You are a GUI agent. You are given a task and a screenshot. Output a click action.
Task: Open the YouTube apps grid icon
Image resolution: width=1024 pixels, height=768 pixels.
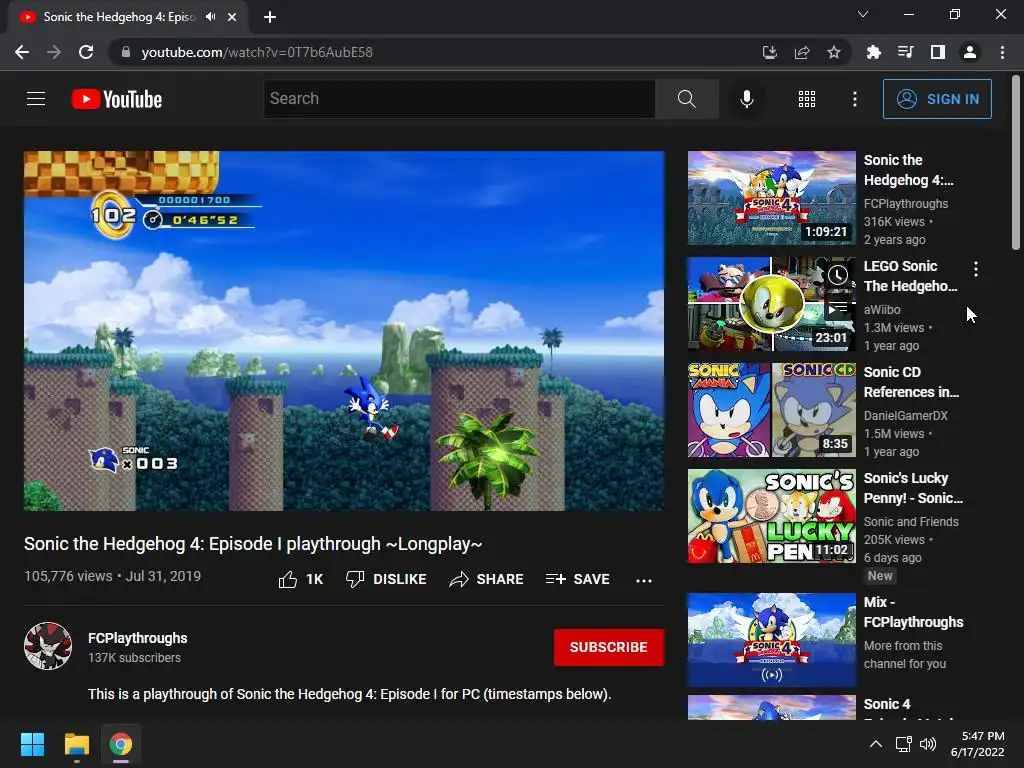807,99
